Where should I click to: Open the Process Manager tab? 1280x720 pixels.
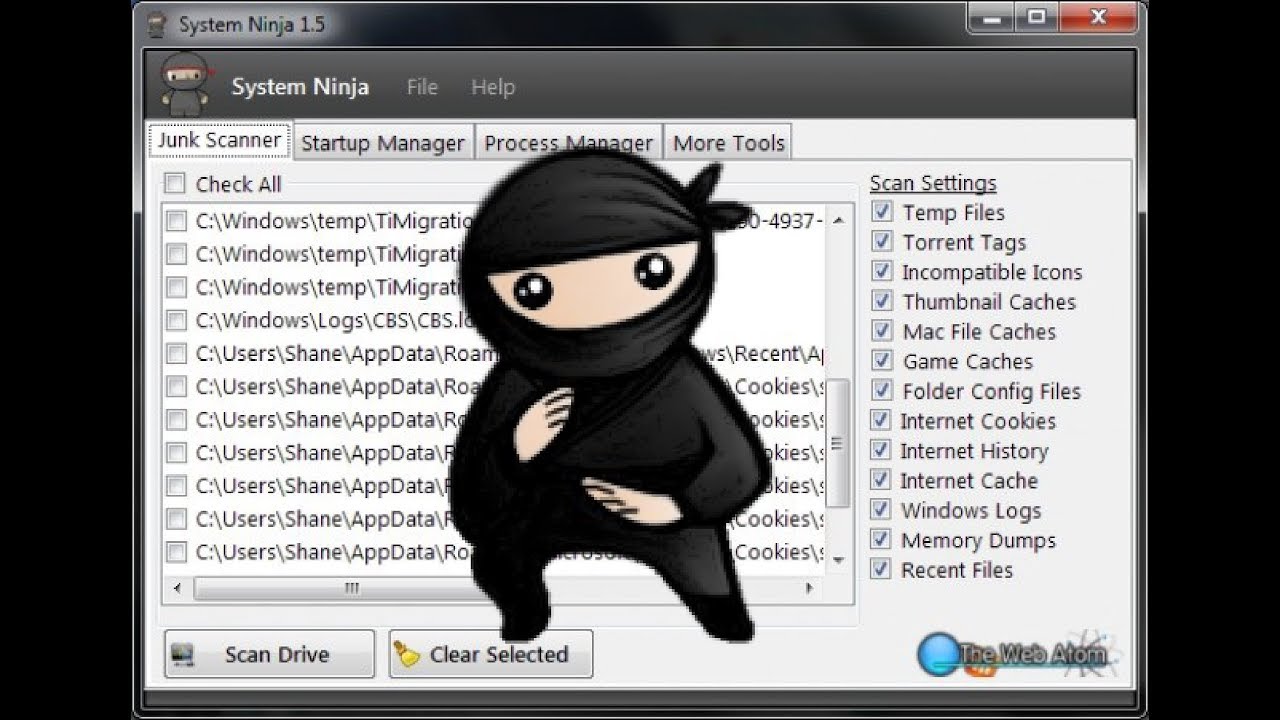[568, 142]
